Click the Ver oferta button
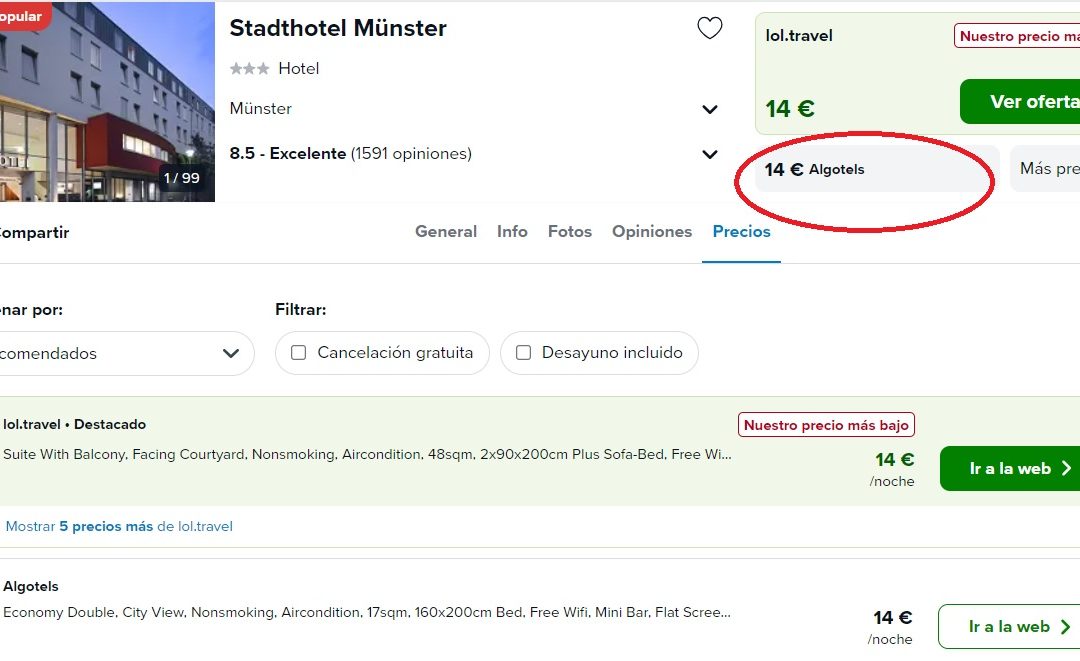The width and height of the screenshot is (1080, 661). click(1019, 101)
